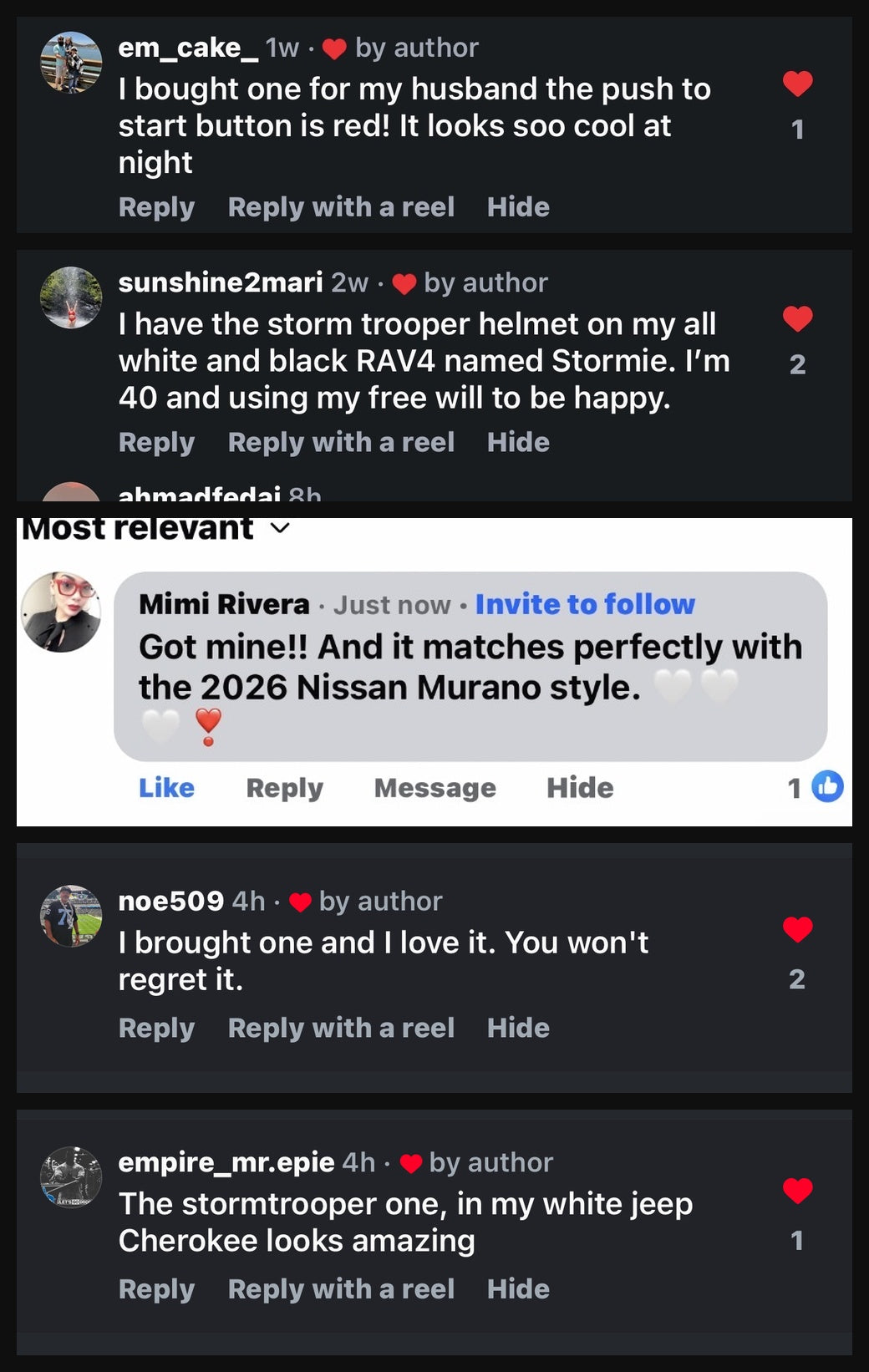Screen dimensions: 869x1372
Task: Tap heart icon on empire_mr.epie's comment
Action: (797, 1191)
